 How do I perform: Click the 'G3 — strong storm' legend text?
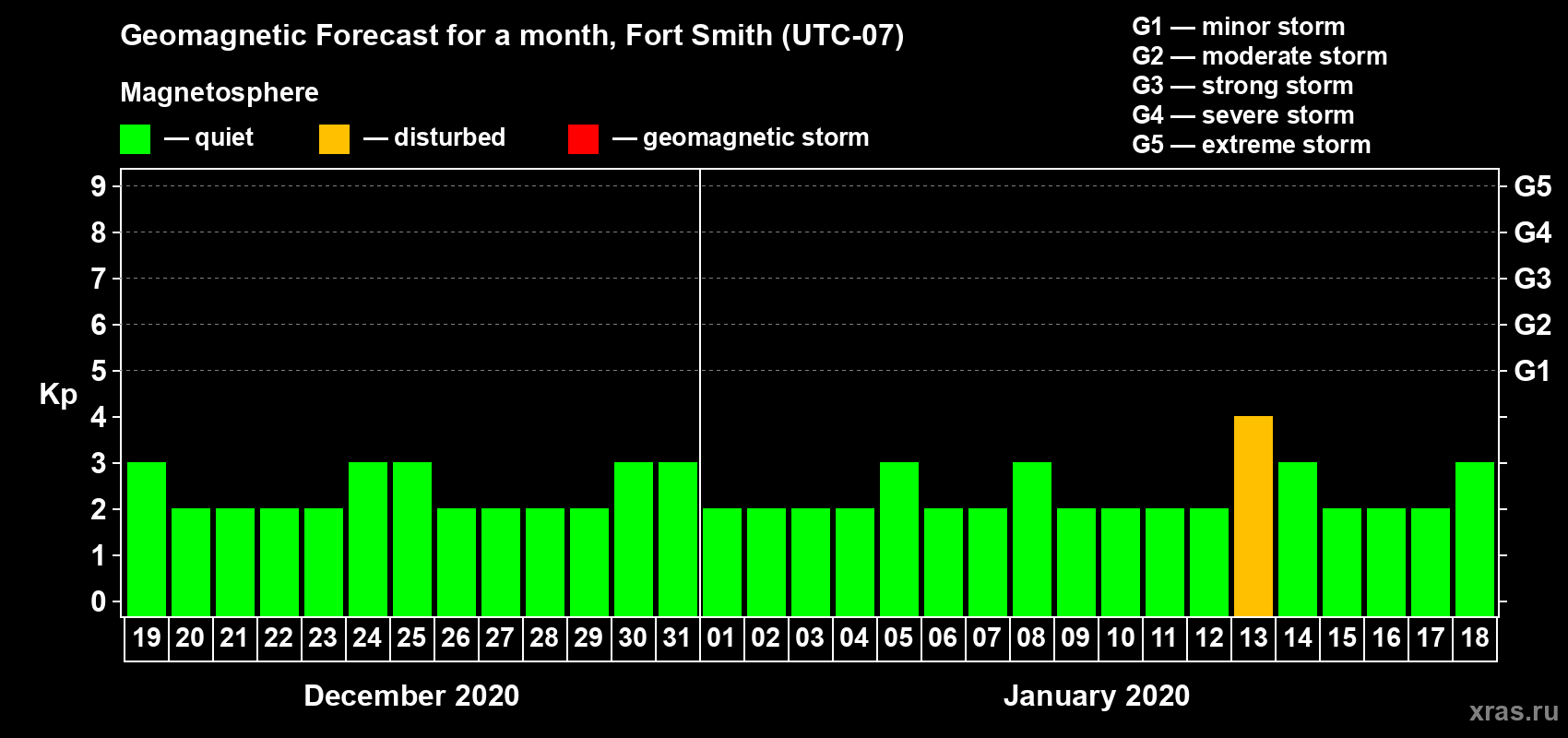[x=1242, y=86]
